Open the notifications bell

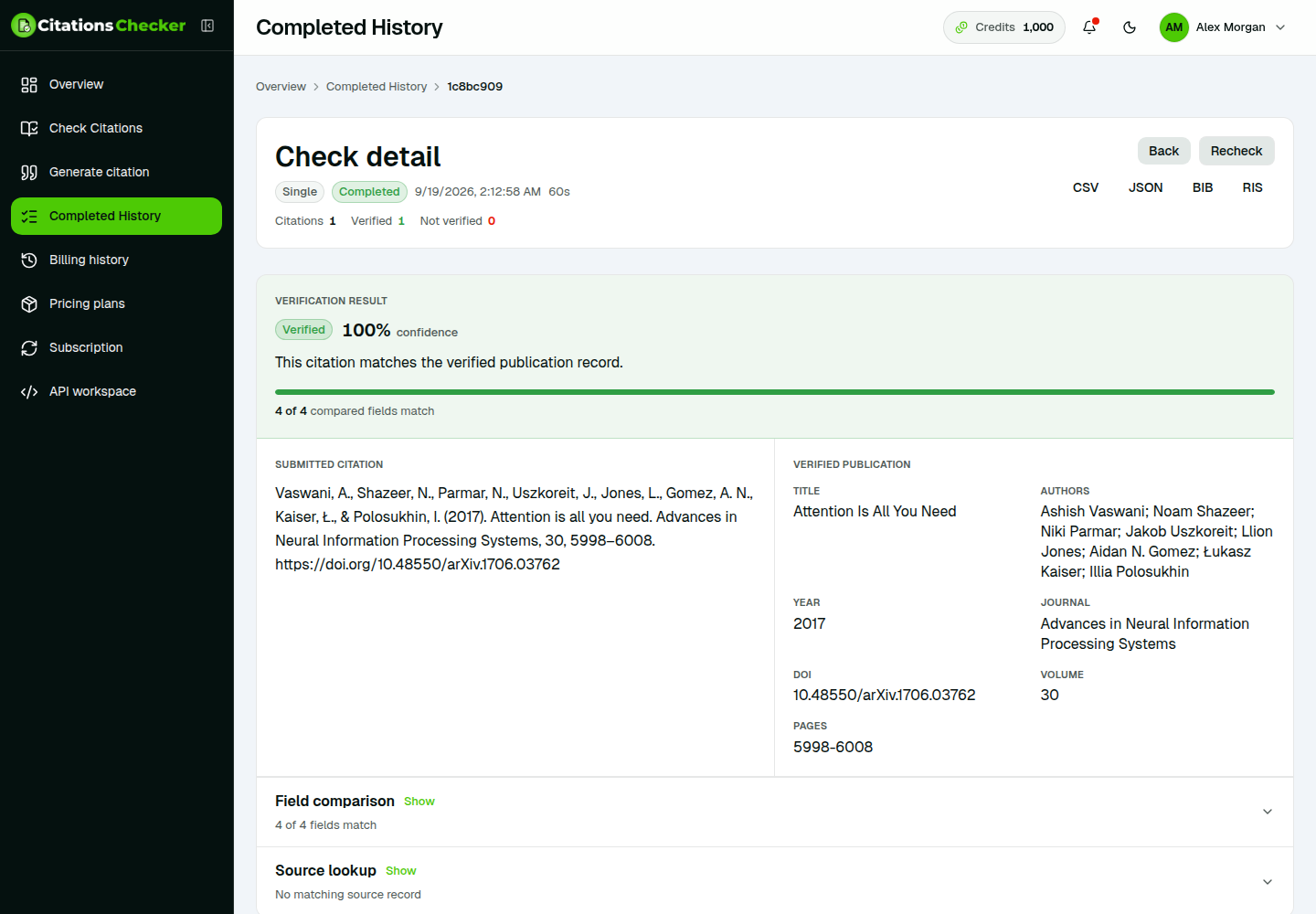(x=1089, y=27)
